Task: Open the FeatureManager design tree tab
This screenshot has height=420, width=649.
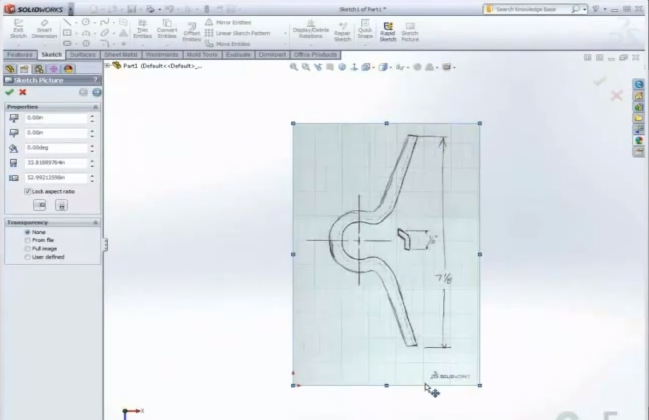Action: pyautogui.click(x=10, y=69)
